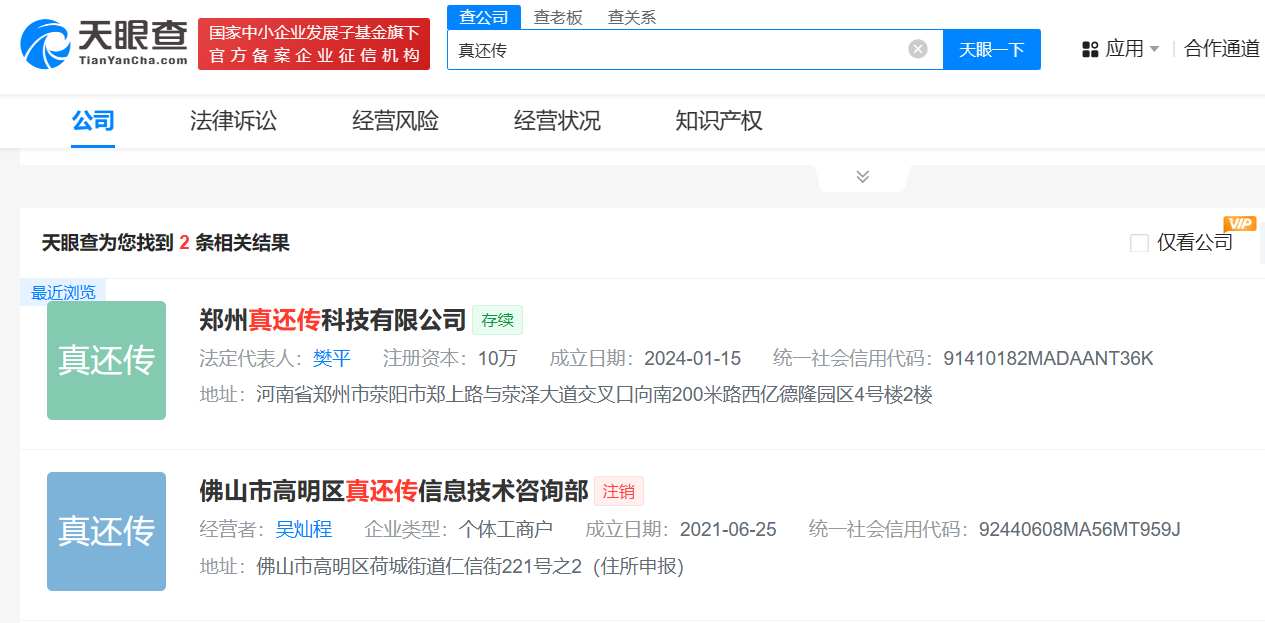This screenshot has width=1265, height=623.
Task: Click the 天眼一下 search button
Action: (x=991, y=48)
